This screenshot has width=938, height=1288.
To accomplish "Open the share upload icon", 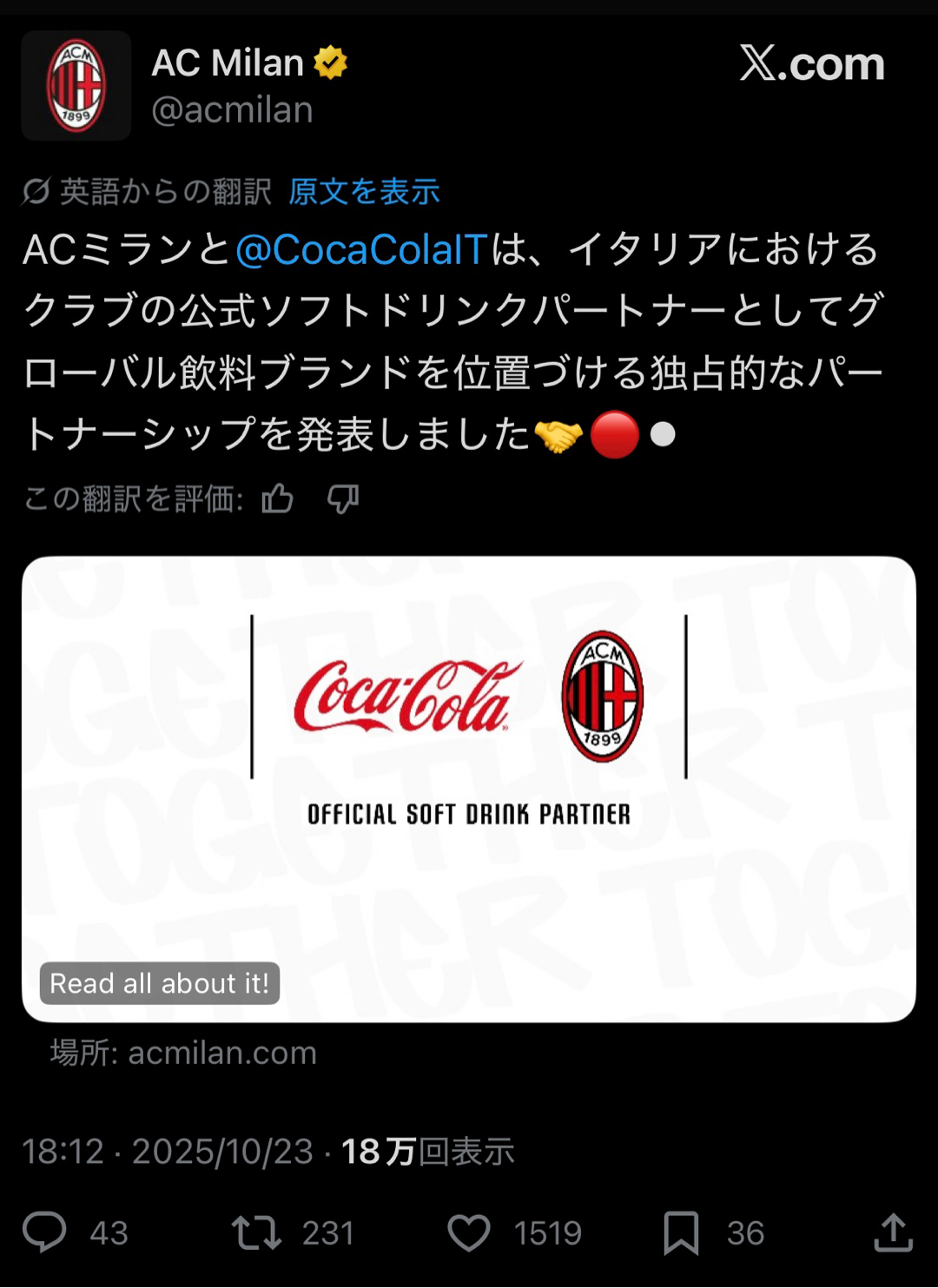I will point(893,1232).
